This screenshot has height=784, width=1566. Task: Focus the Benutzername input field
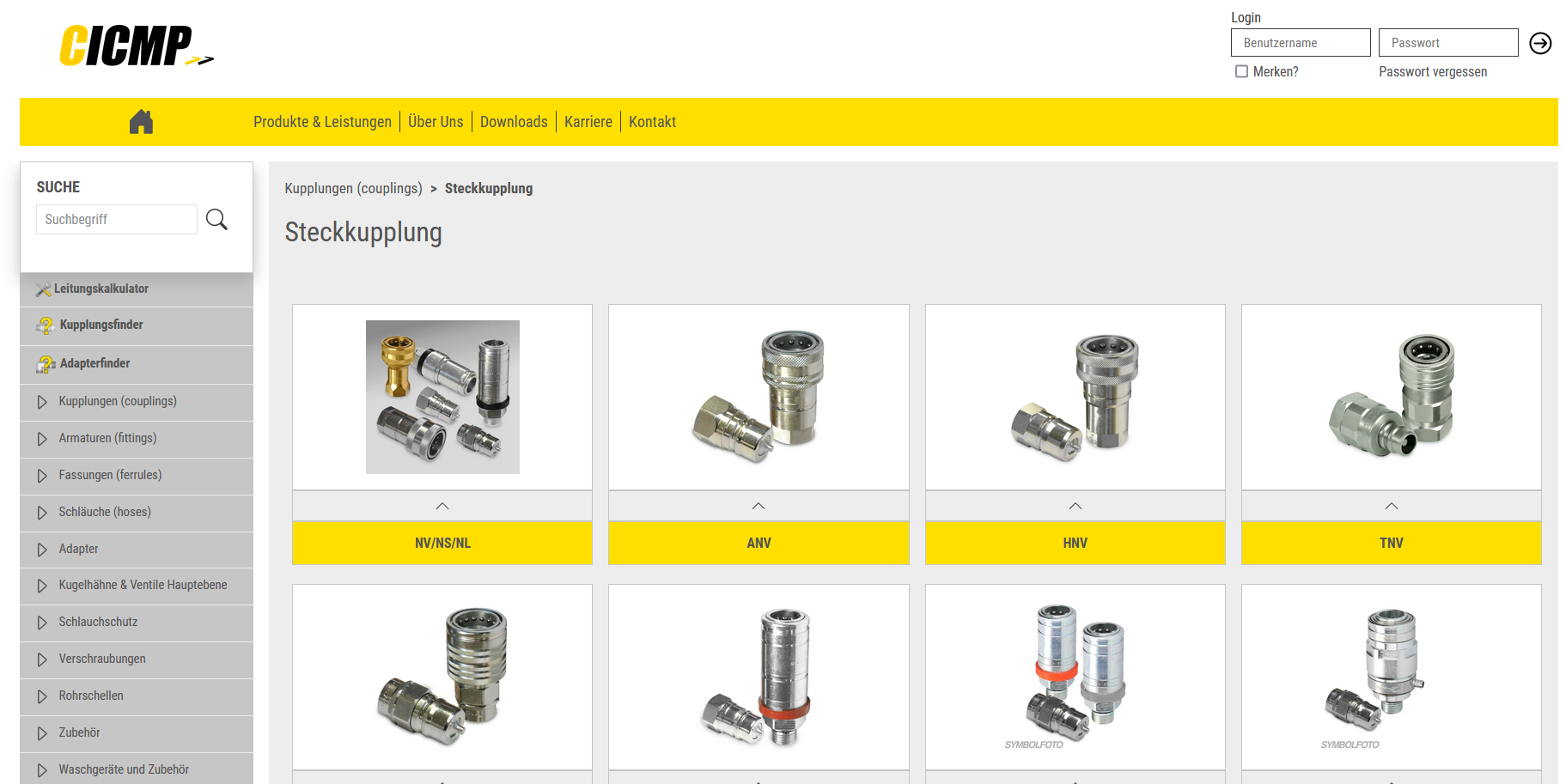pos(1301,43)
